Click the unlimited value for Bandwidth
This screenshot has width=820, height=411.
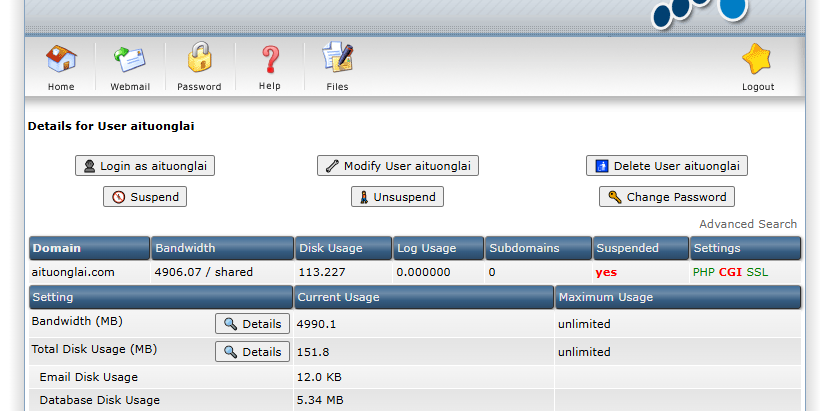(x=584, y=324)
